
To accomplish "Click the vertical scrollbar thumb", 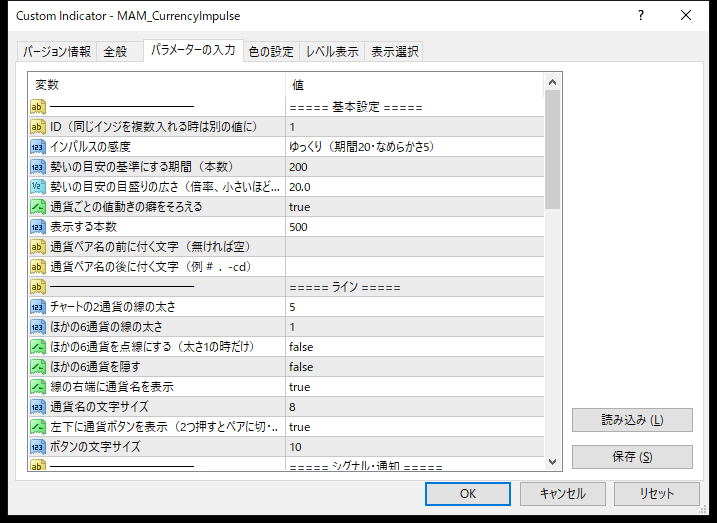I will 552,149.
